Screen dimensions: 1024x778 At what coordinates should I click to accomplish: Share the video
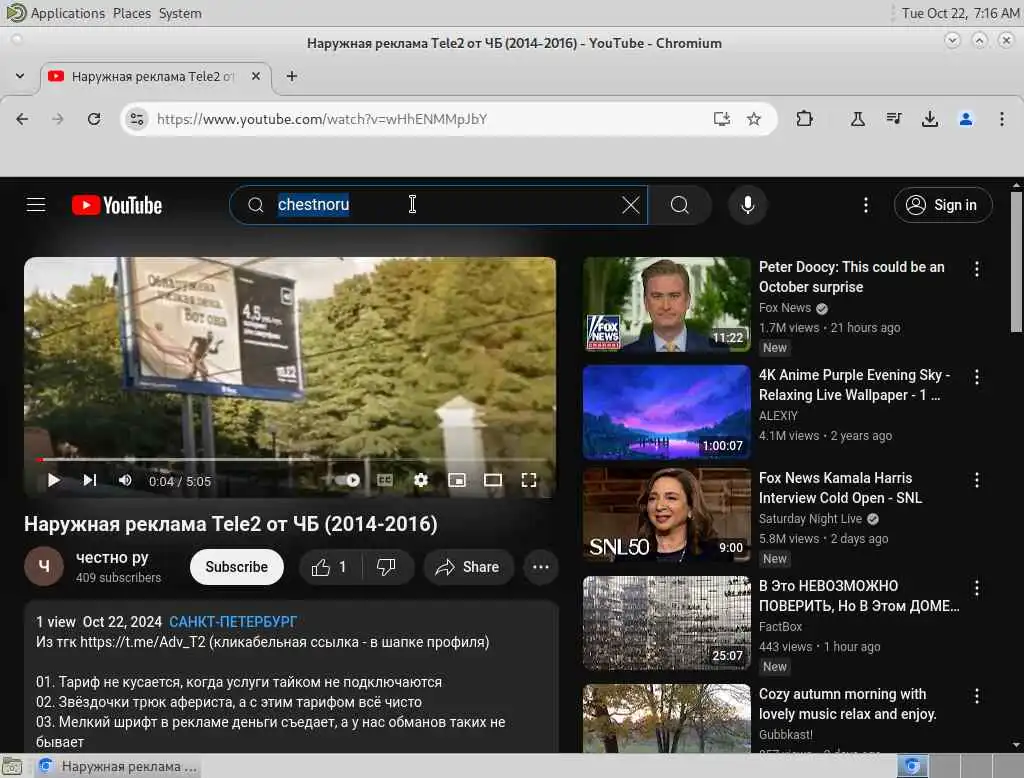coord(468,567)
